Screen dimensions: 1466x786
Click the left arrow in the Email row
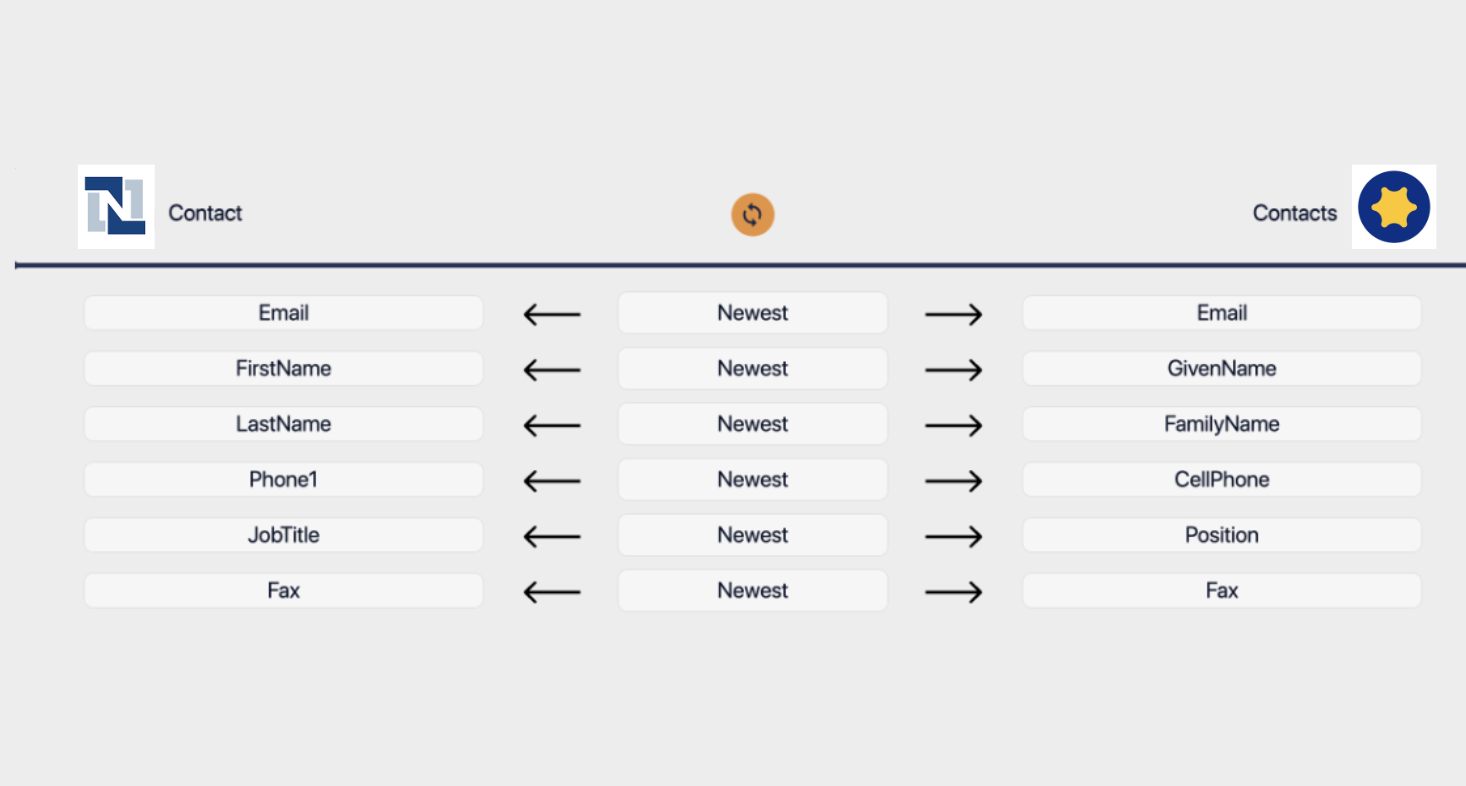point(552,315)
